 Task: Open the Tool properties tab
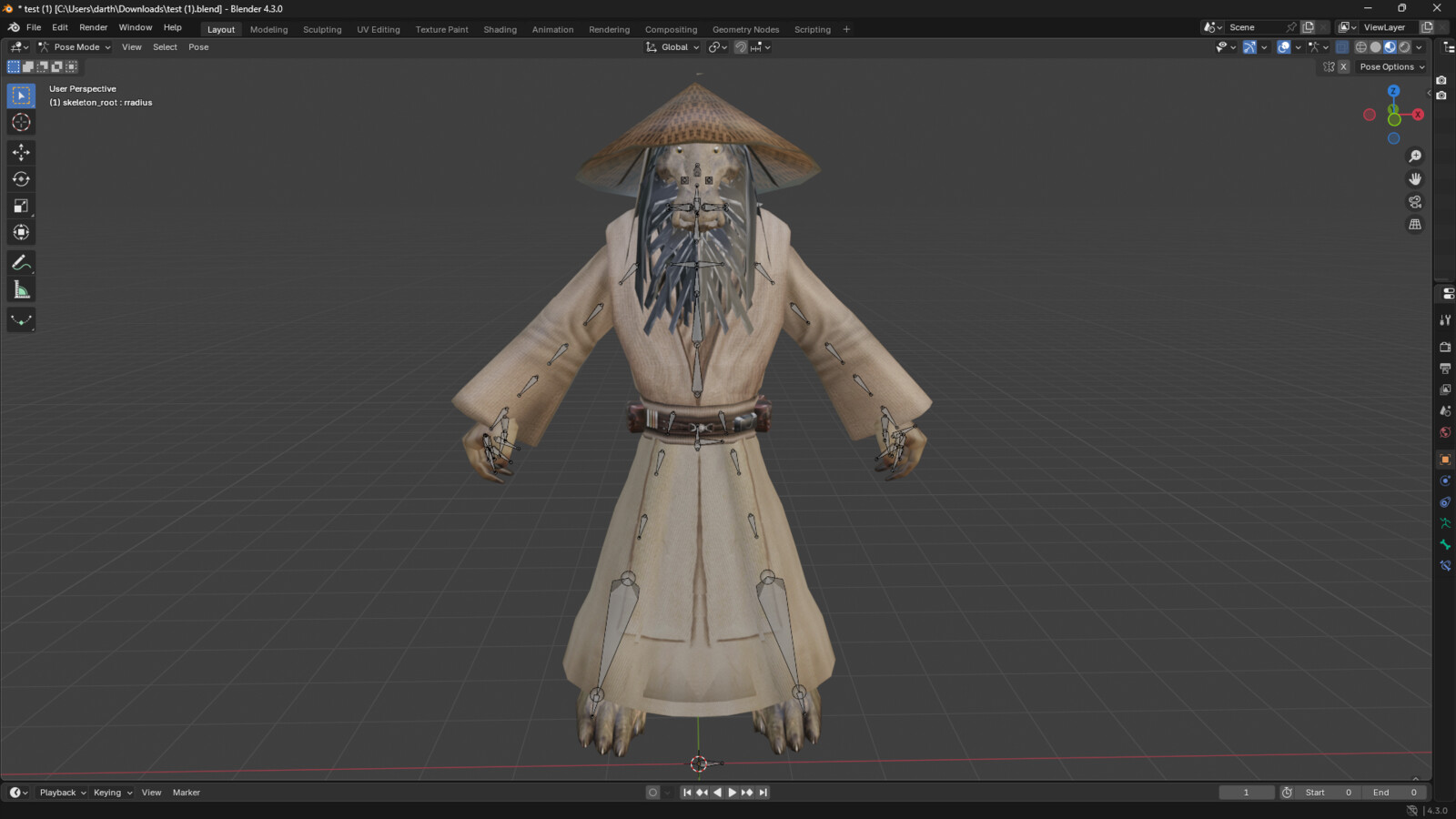click(x=1445, y=320)
